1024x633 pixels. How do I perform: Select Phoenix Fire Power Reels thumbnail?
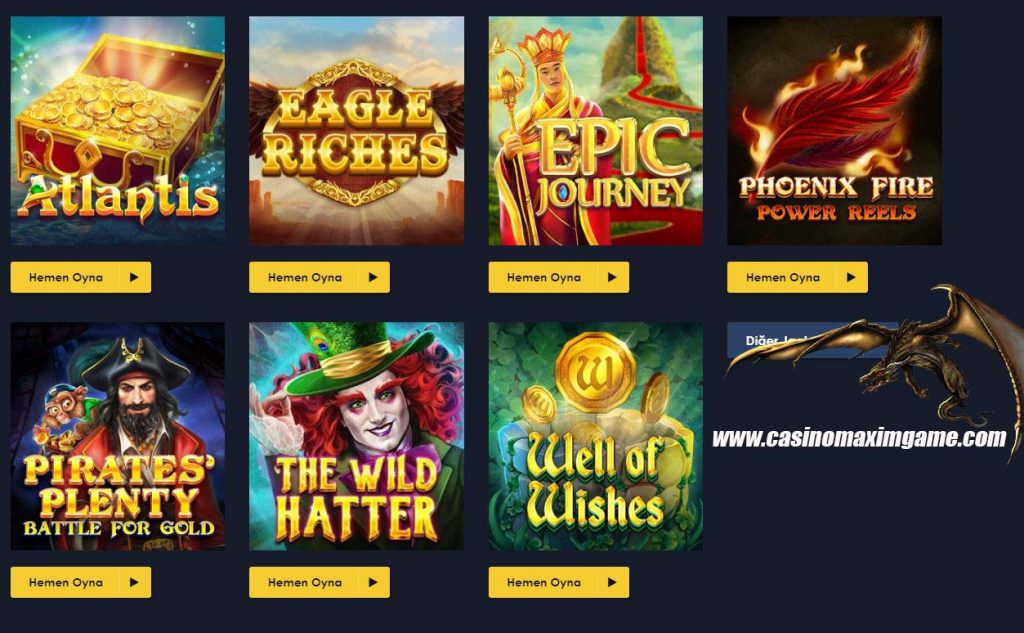point(835,131)
